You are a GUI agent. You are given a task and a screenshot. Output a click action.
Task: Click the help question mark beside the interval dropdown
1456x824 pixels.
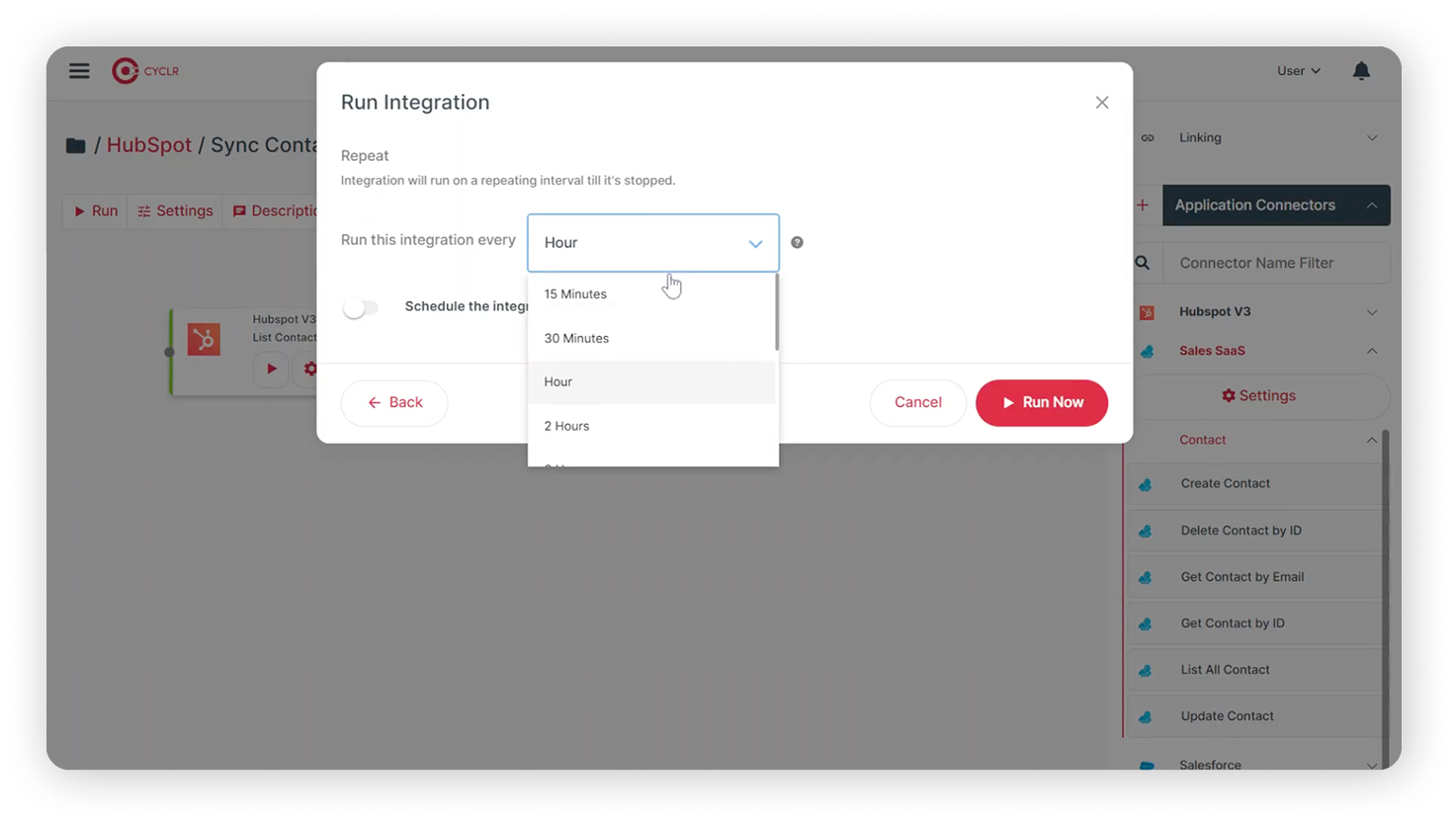pyautogui.click(x=797, y=241)
